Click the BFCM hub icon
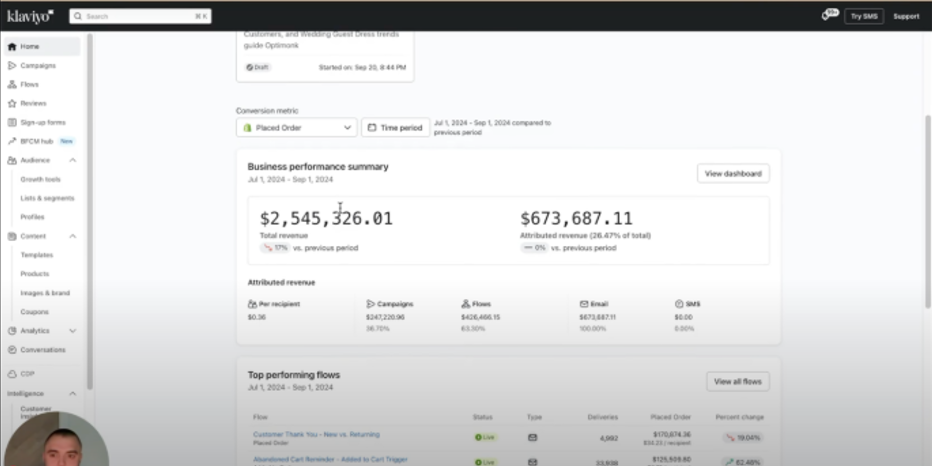This screenshot has width=932, height=466. (x=12, y=141)
